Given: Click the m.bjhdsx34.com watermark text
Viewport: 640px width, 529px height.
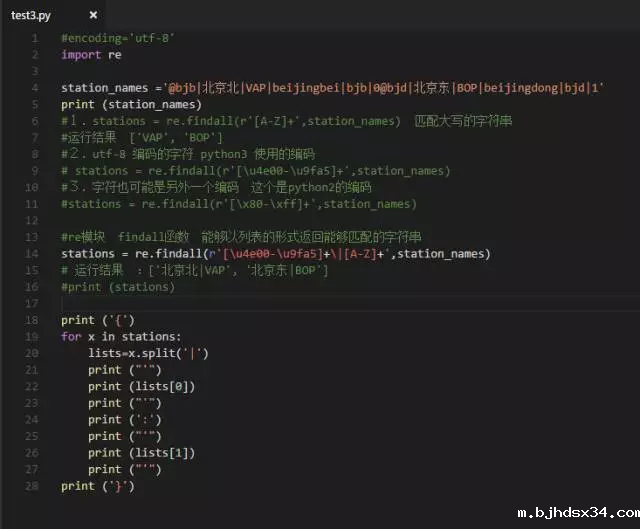Looking at the screenshot, I should 576,512.
